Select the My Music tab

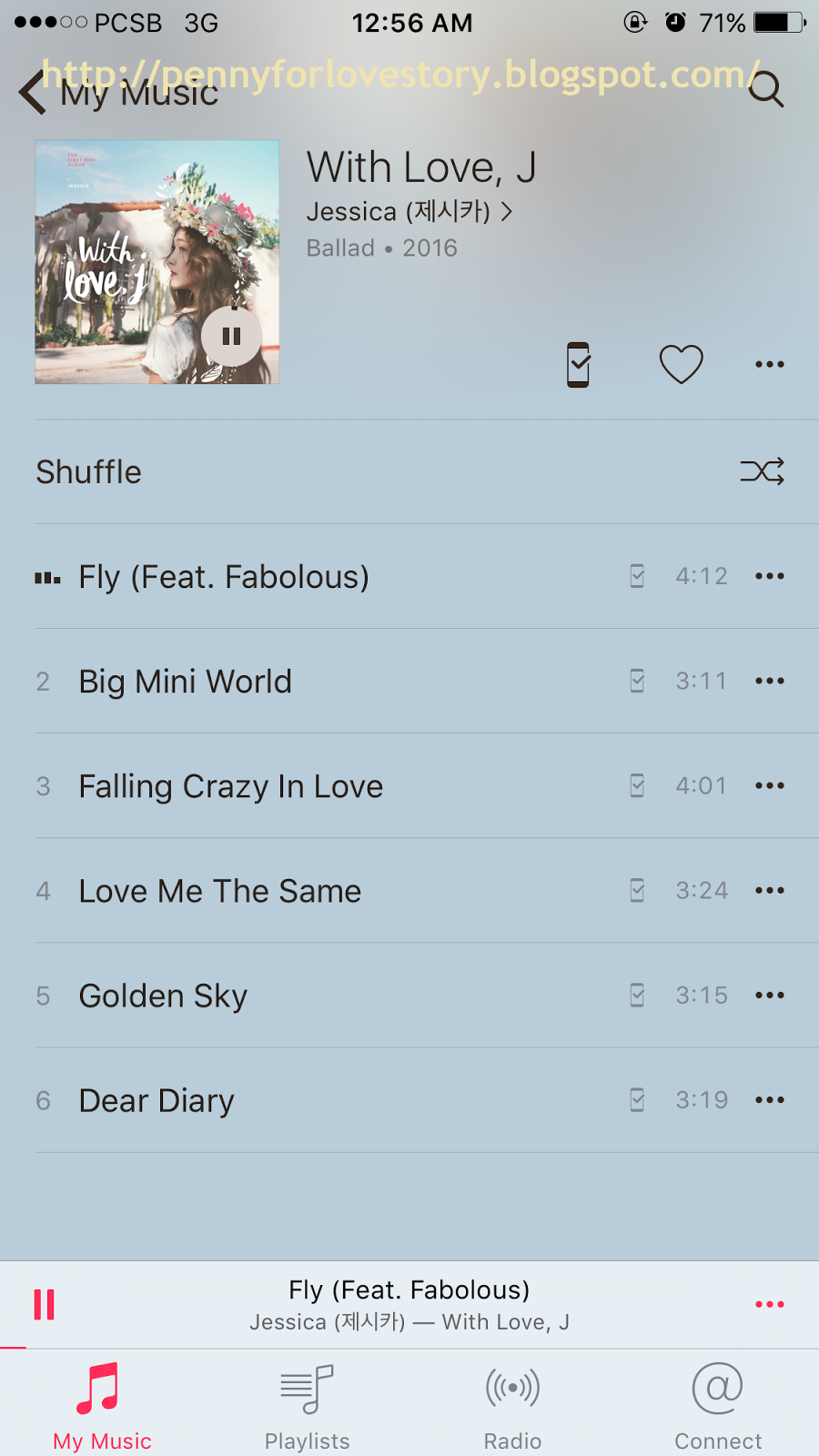102,1406
